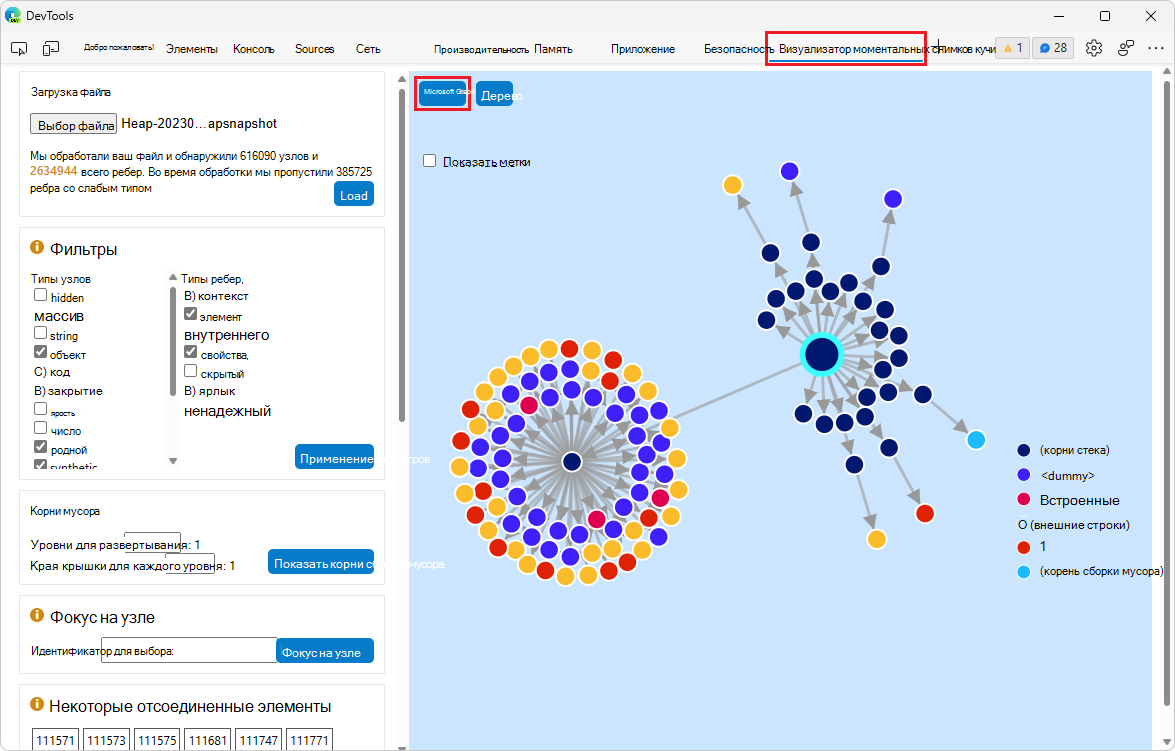This screenshot has height=751, width=1175.
Task: Click the info icon beside Фокус на узле heading
Action: tap(37, 615)
